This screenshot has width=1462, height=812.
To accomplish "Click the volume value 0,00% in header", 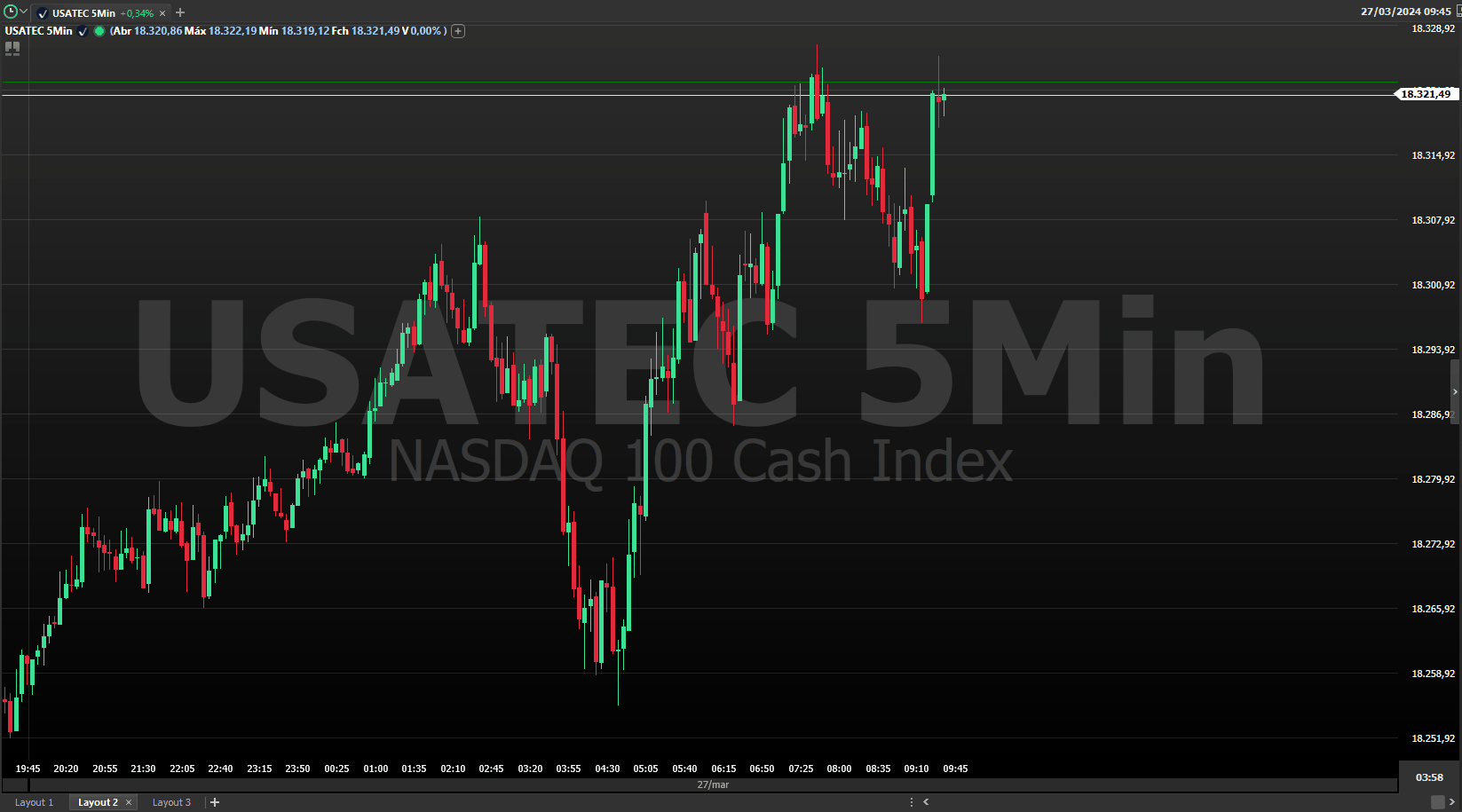I will point(425,31).
